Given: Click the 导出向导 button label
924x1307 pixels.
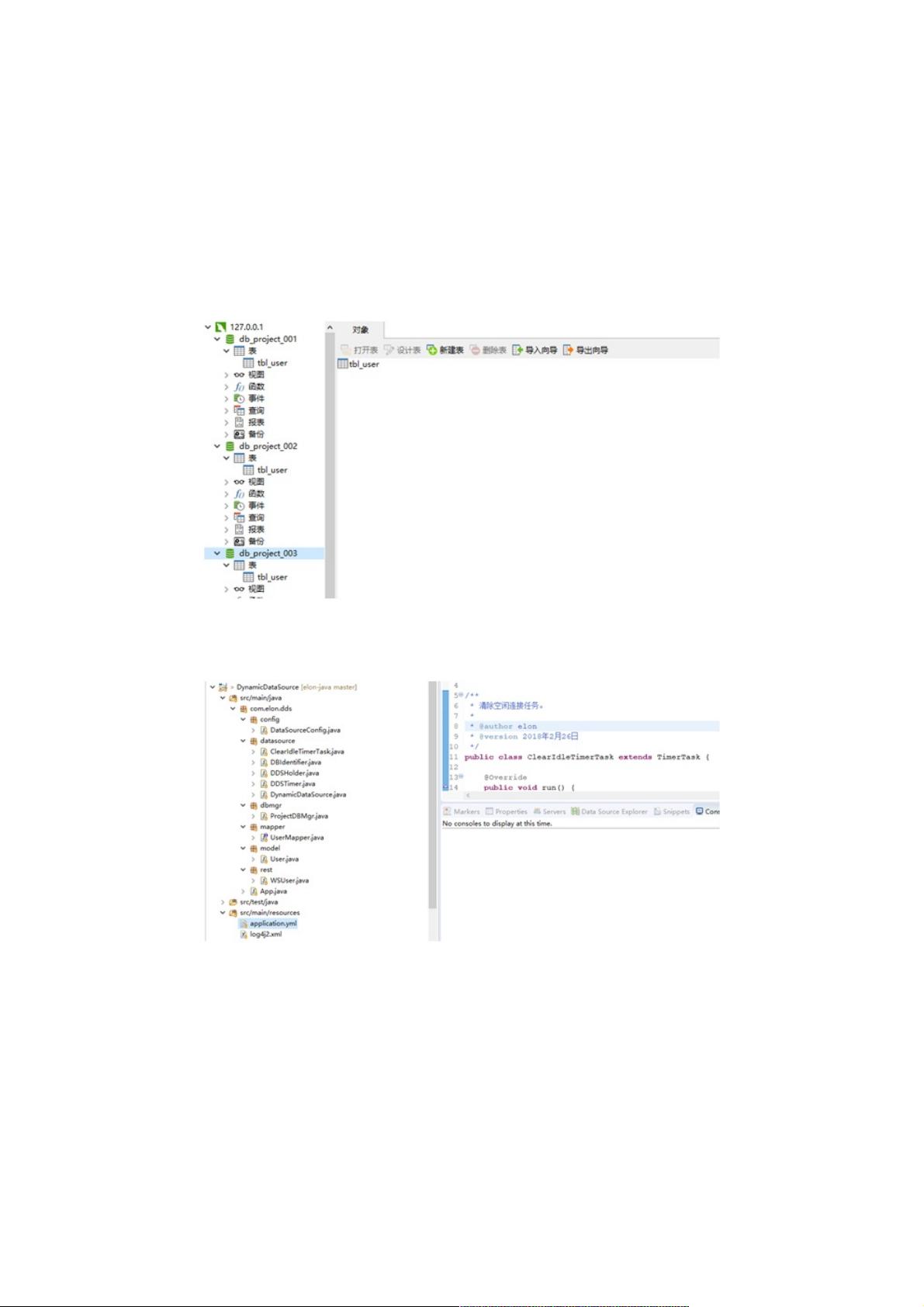Looking at the screenshot, I should tap(592, 351).
